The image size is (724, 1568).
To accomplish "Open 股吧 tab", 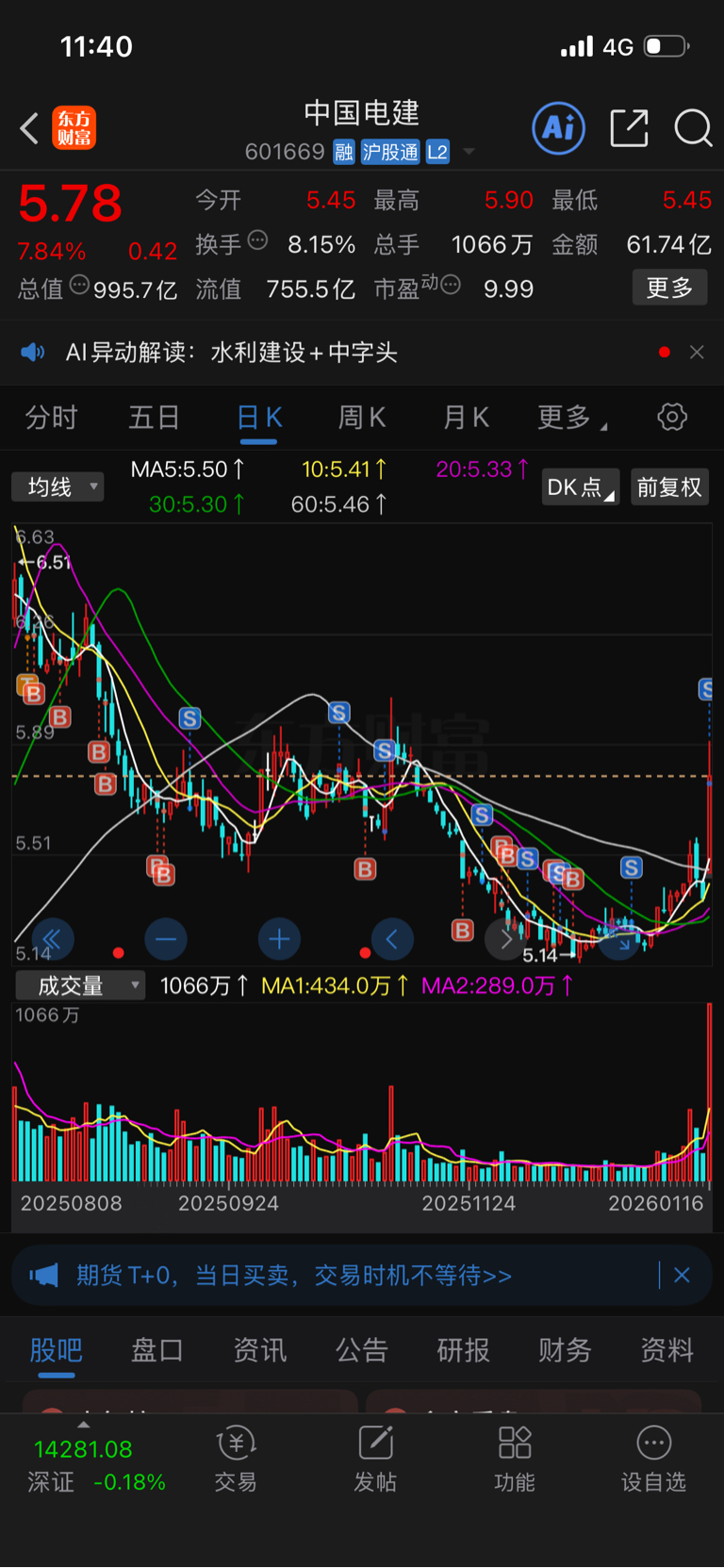I will (57, 1350).
